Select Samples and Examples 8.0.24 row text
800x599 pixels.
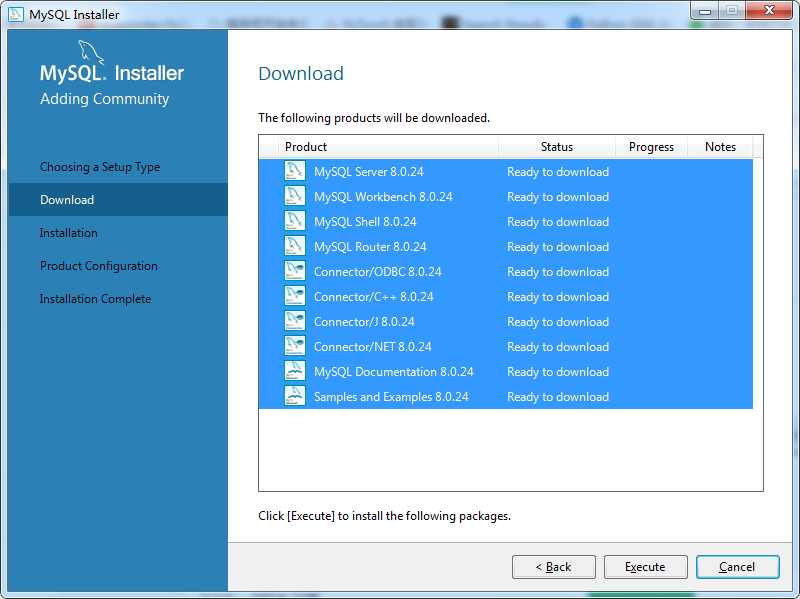pyautogui.click(x=391, y=397)
